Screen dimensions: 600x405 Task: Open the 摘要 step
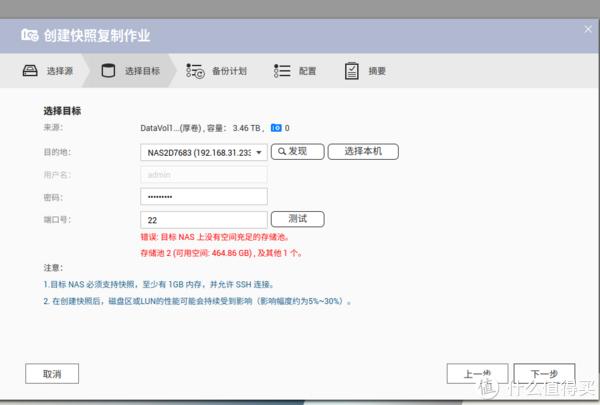pyautogui.click(x=365, y=71)
